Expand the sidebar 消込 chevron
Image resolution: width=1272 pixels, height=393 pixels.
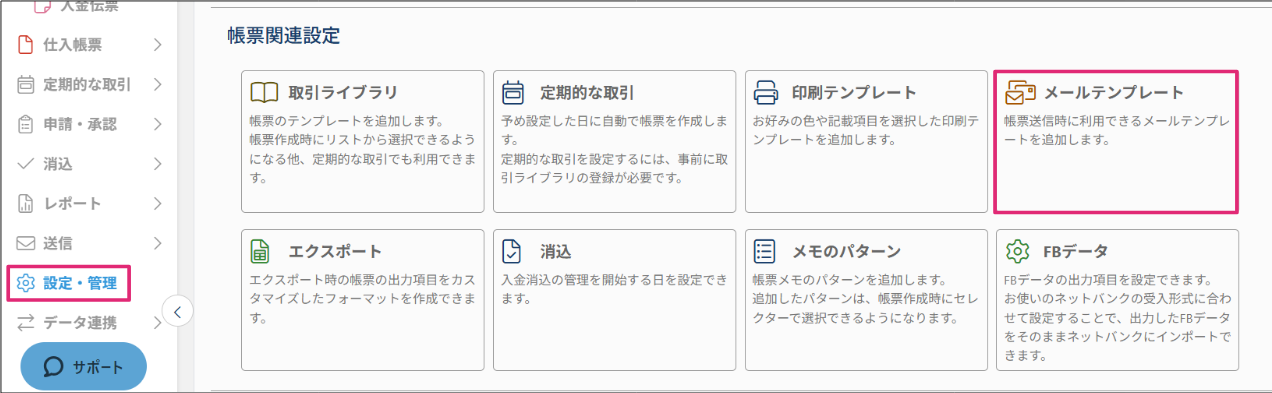click(157, 164)
